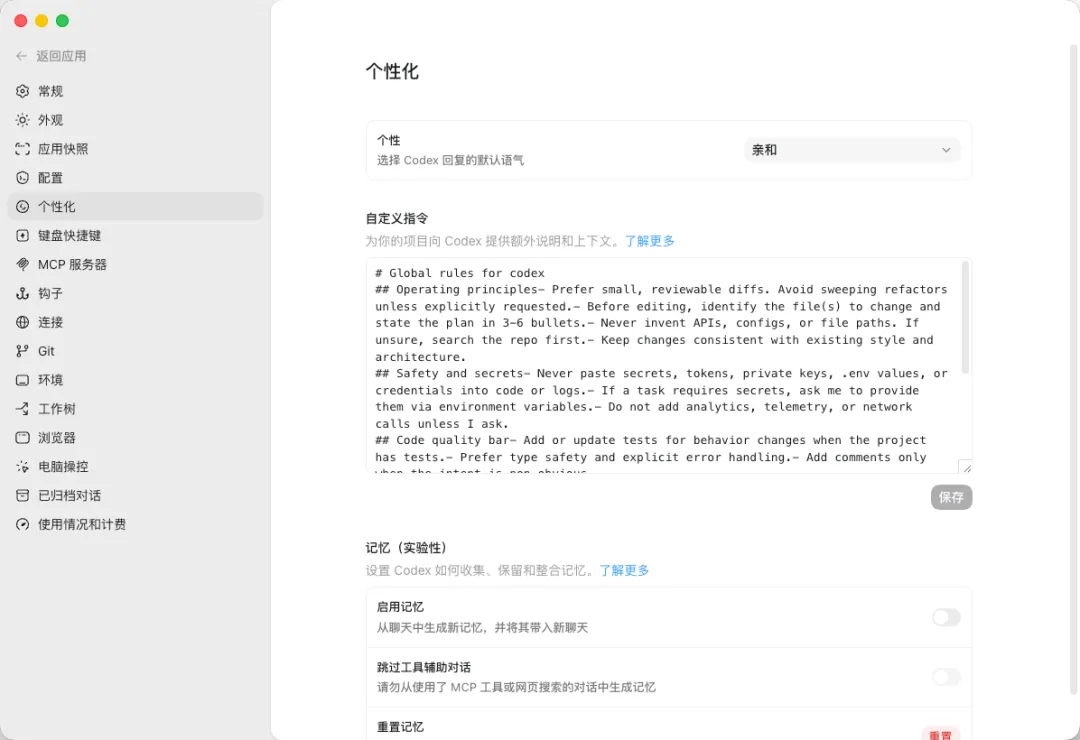Click the anchor icon for 钩子
This screenshot has width=1080, height=740.
pos(23,294)
